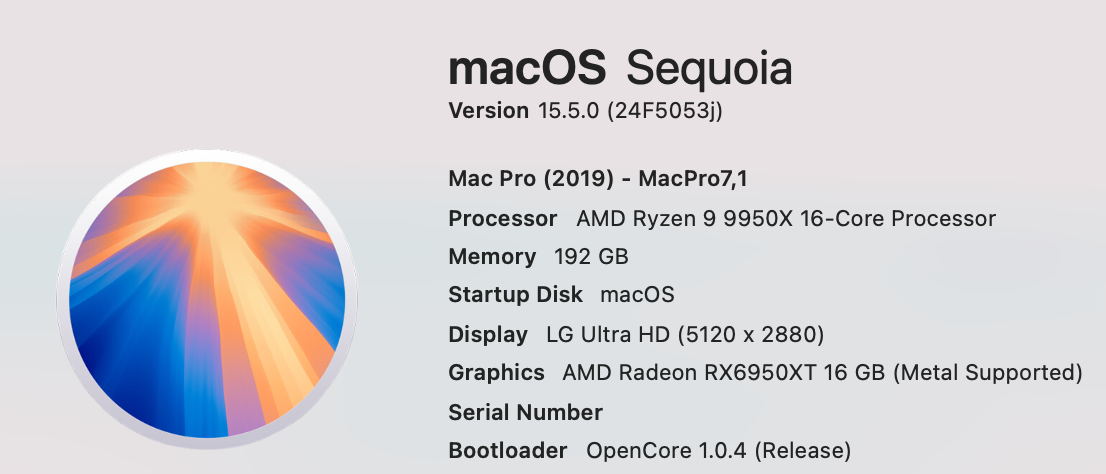Select the AMD Radeon RX6950XT text
1106x474 pixels.
689,373
